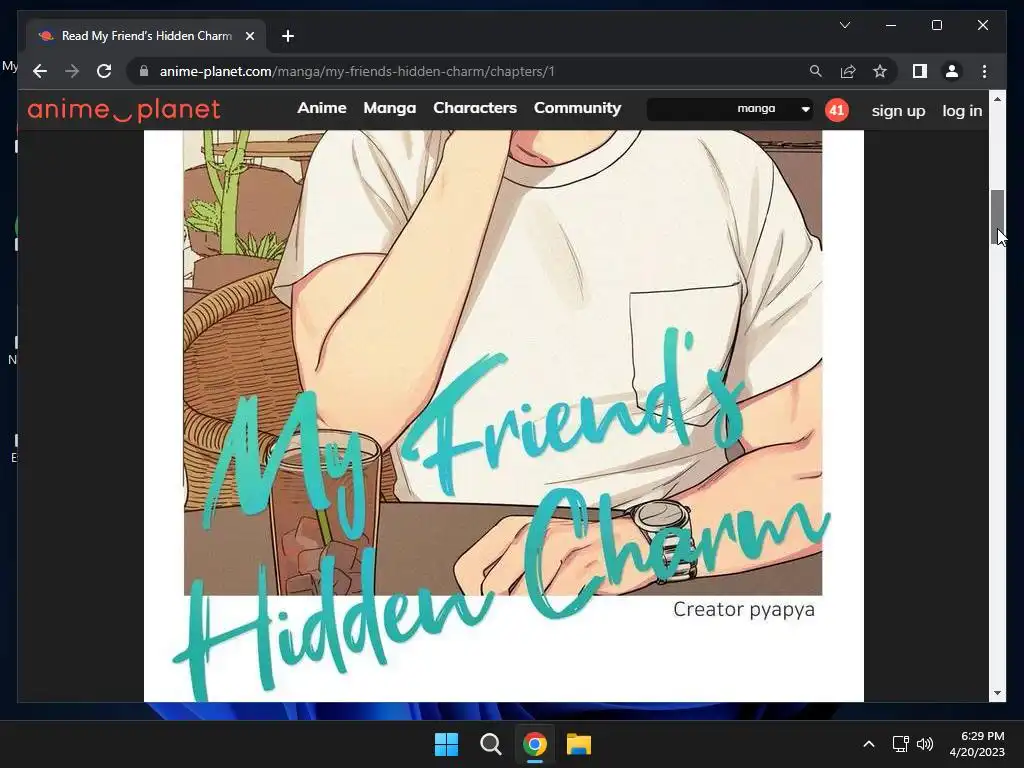Click the address bar URL
1024x768 pixels.
[357, 71]
